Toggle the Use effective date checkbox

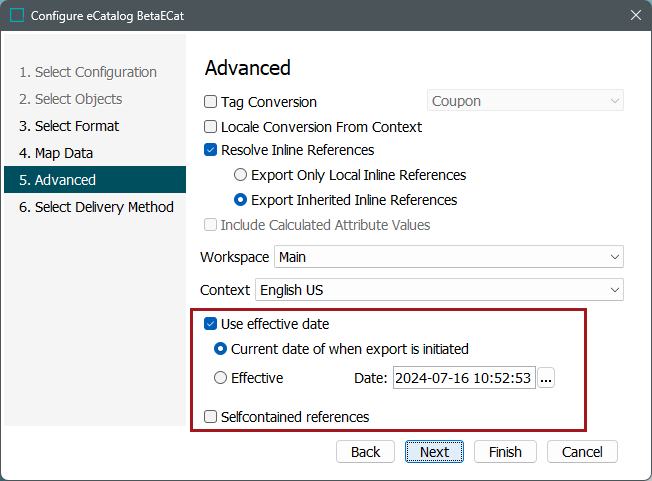[211, 324]
